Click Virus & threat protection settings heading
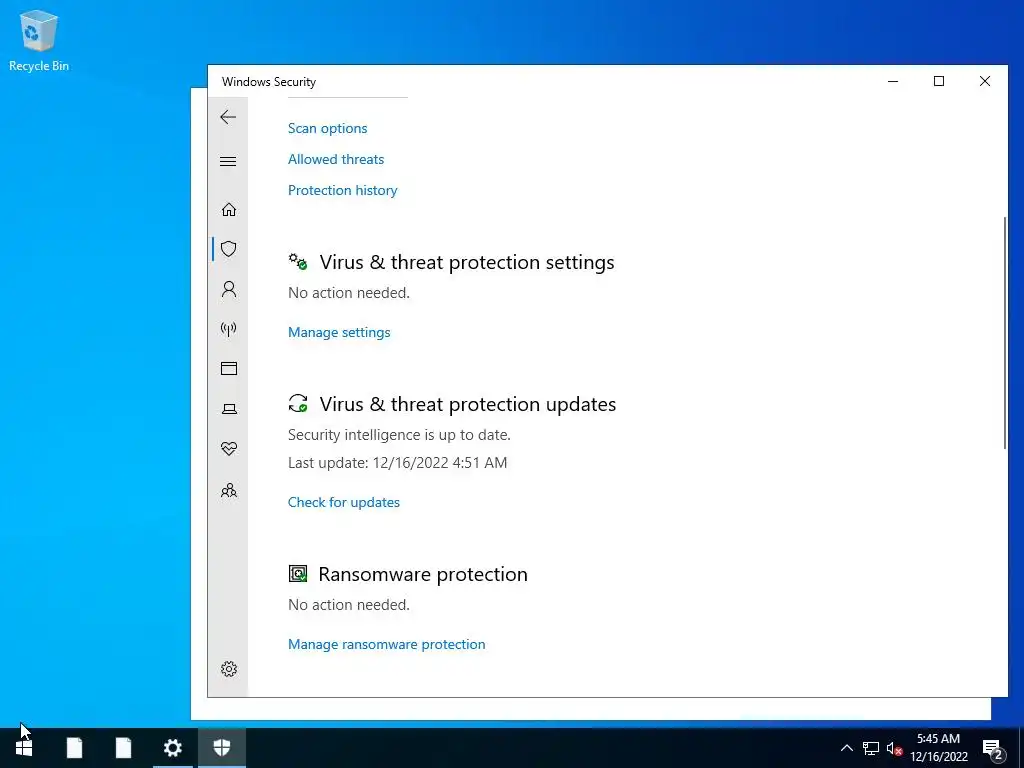Image resolution: width=1024 pixels, height=768 pixels. [x=467, y=262]
